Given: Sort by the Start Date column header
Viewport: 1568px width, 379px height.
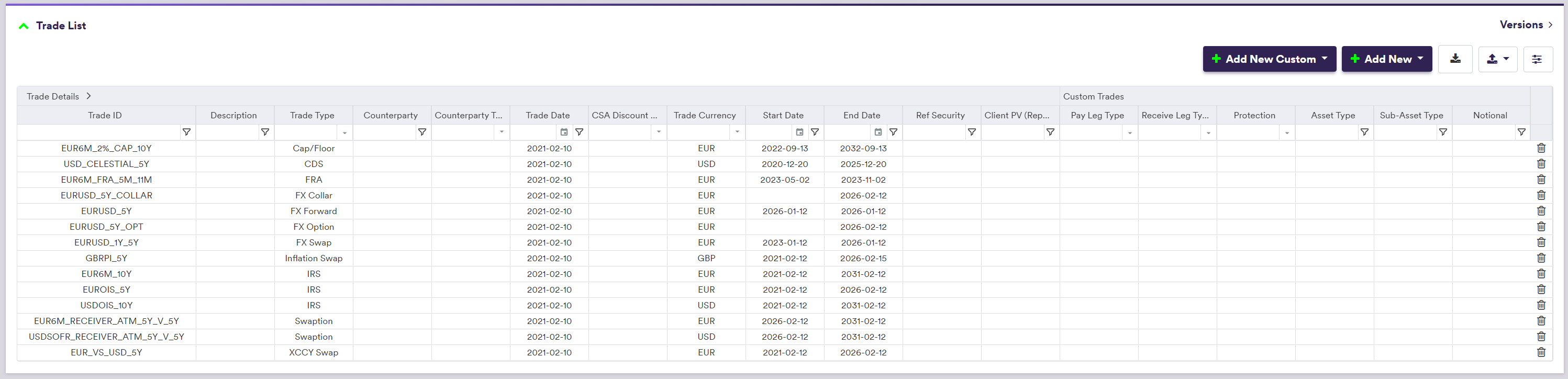Looking at the screenshot, I should click(x=783, y=115).
